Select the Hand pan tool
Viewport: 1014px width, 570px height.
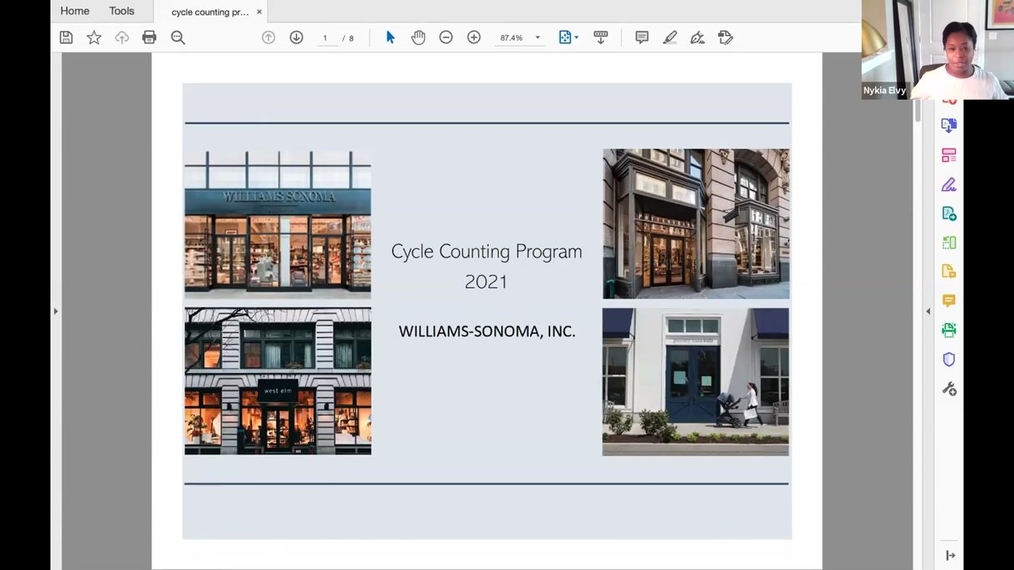(x=418, y=38)
